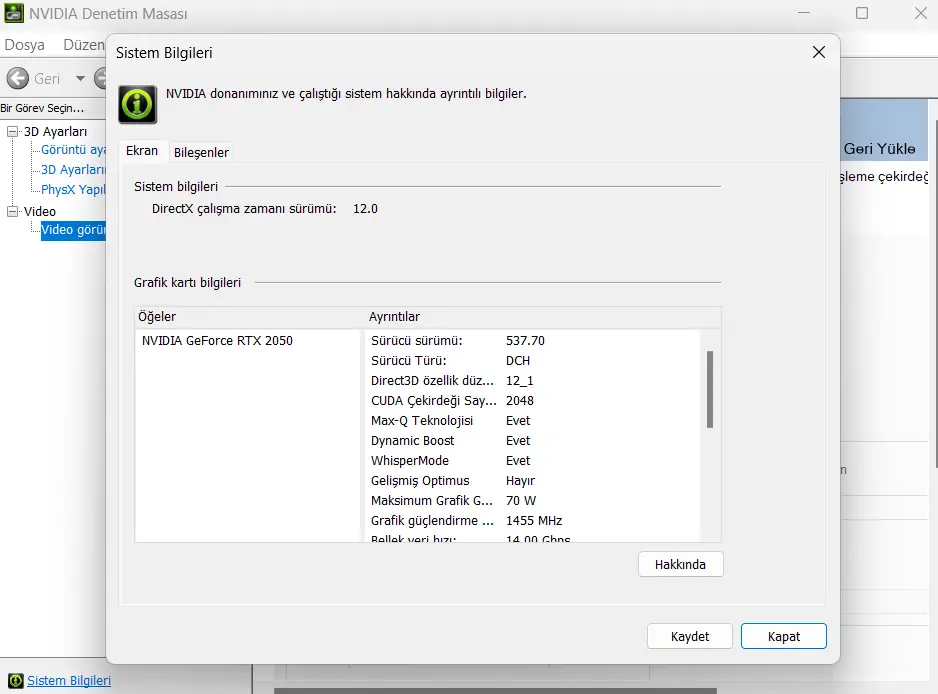Screen dimensions: 938x694
Task: Click the Kapat button
Action: click(784, 636)
